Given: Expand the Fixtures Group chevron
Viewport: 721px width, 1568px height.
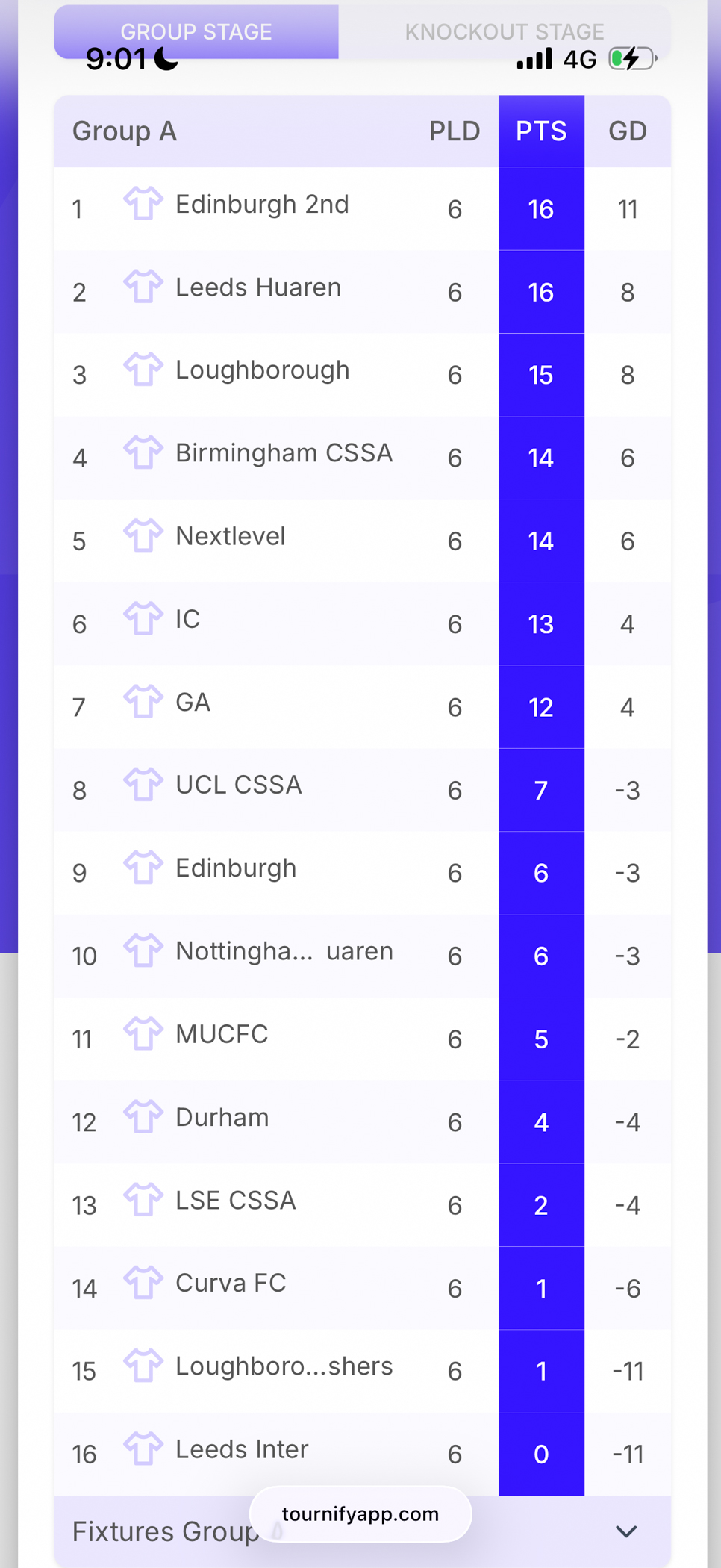Looking at the screenshot, I should click(x=625, y=1531).
